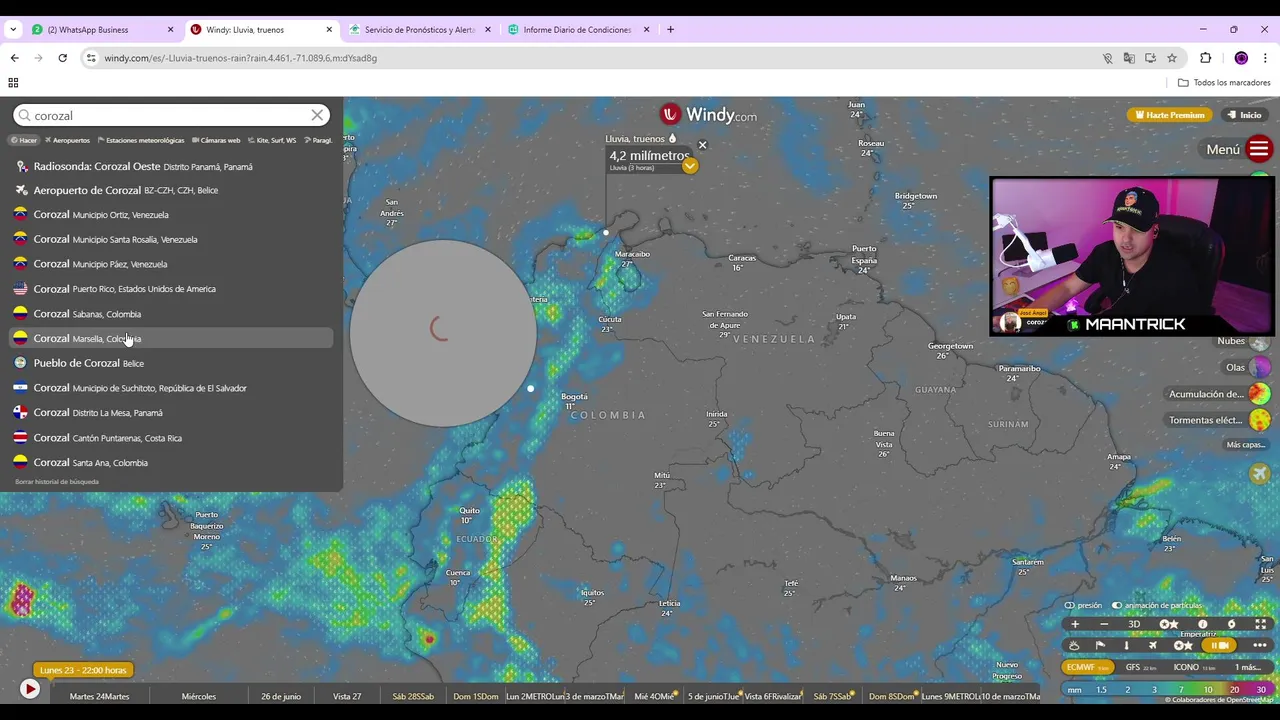Reload the page in Chrome

62,58
